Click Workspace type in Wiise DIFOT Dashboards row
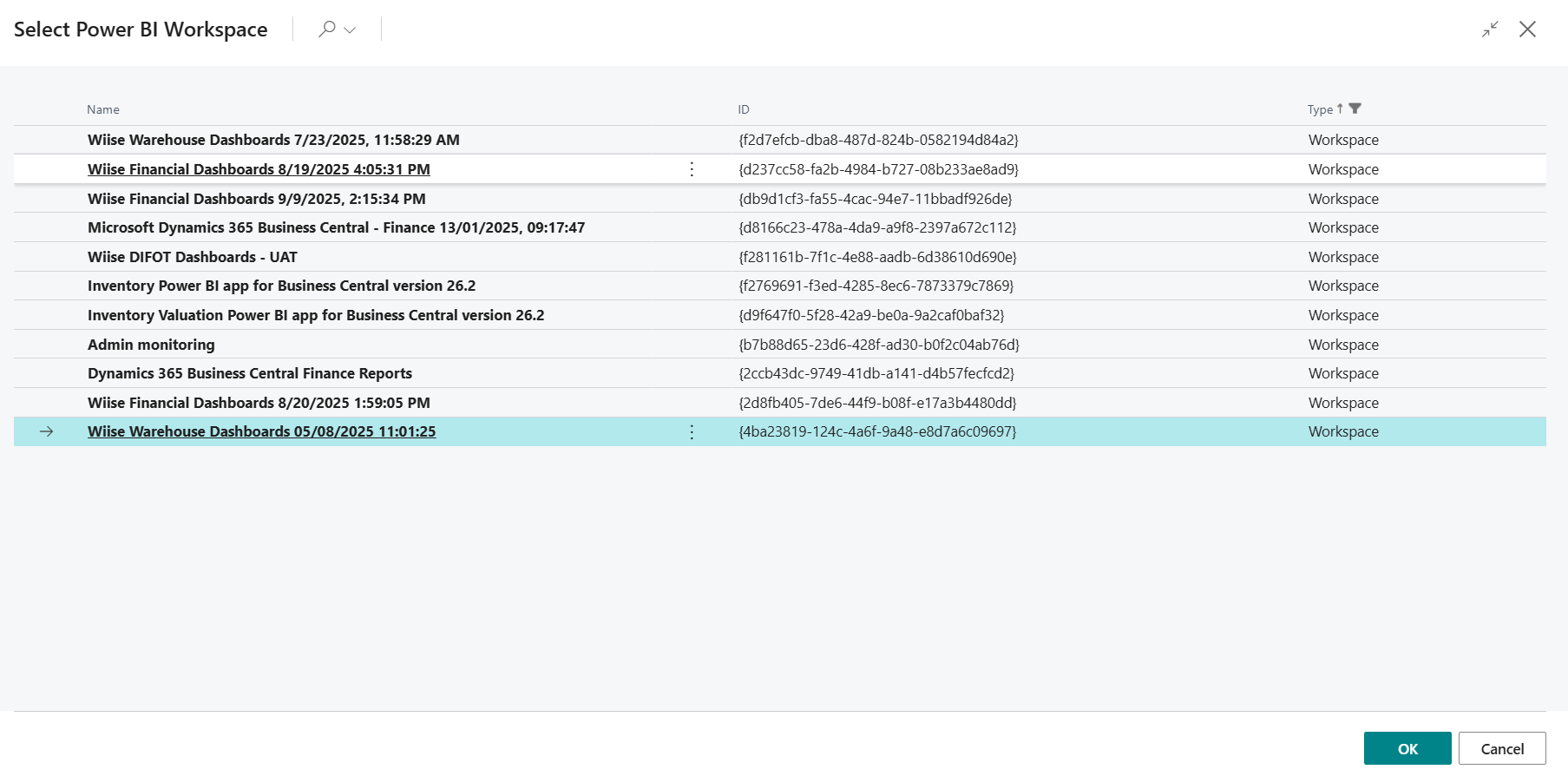 coord(1343,257)
